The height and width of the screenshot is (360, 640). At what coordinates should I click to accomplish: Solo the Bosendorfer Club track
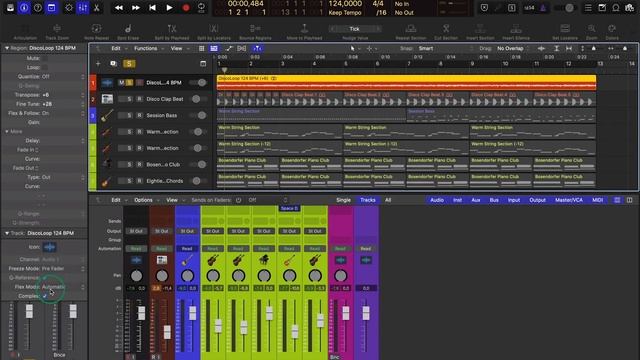coord(129,164)
